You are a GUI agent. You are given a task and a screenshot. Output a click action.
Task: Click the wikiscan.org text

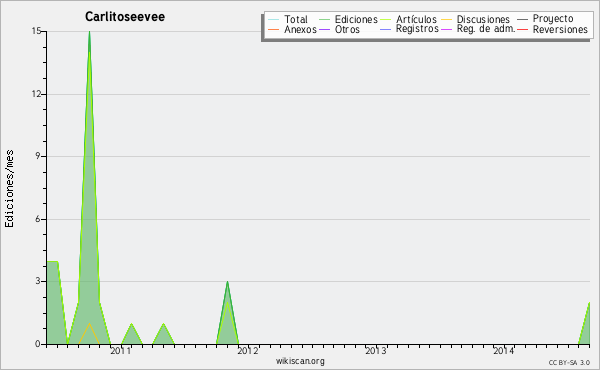[x=300, y=361]
